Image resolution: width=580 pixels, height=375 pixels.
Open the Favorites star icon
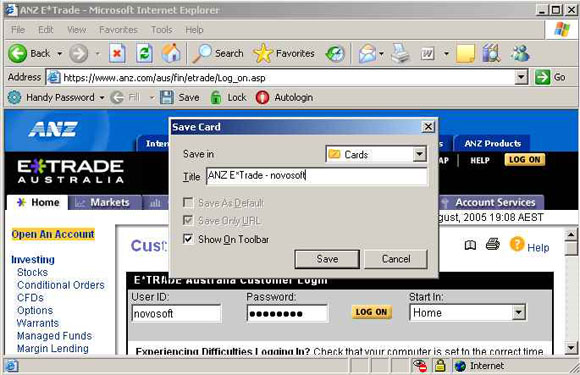point(263,53)
